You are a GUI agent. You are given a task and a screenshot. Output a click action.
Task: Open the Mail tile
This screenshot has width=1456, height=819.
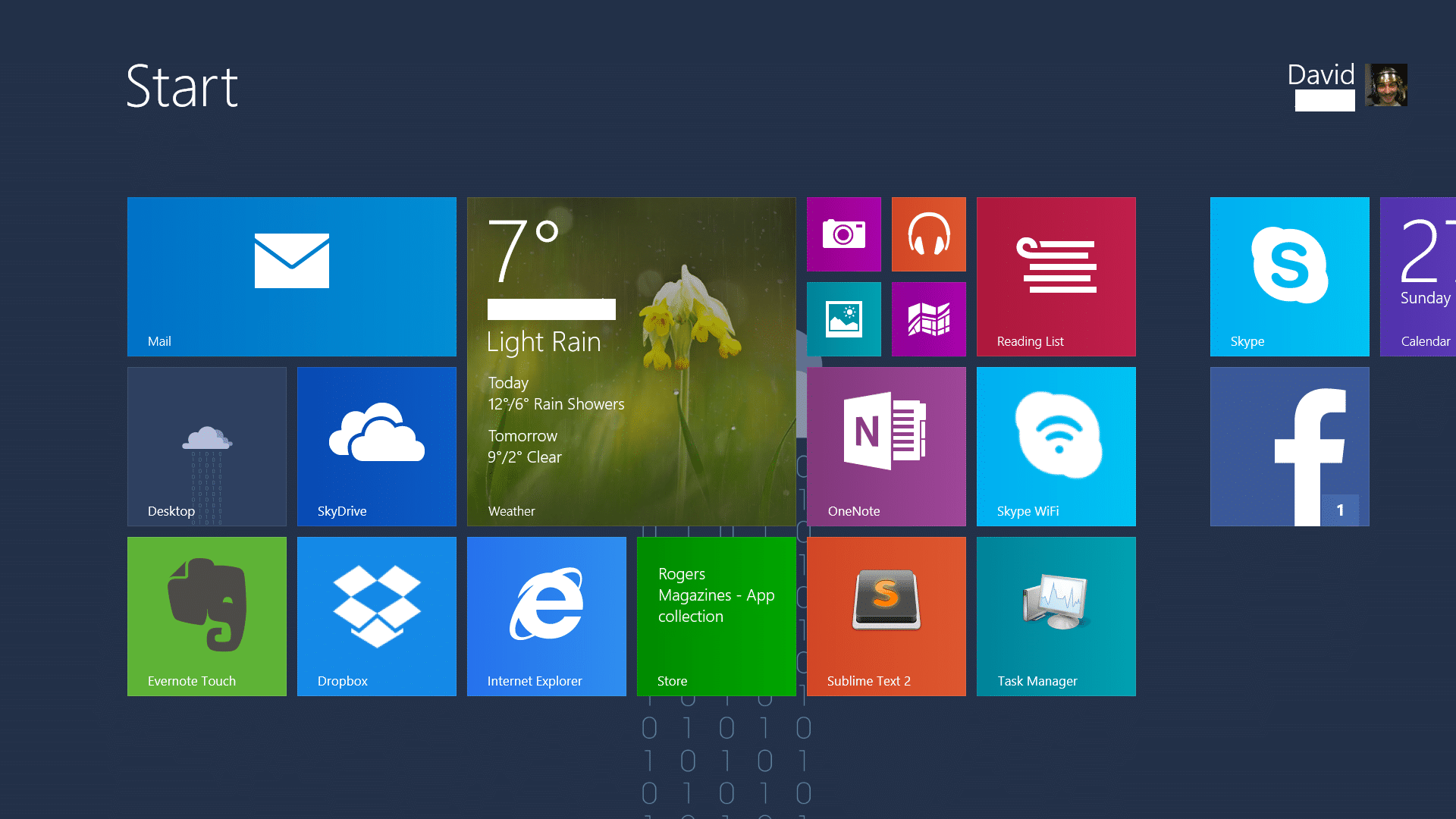pos(292,277)
